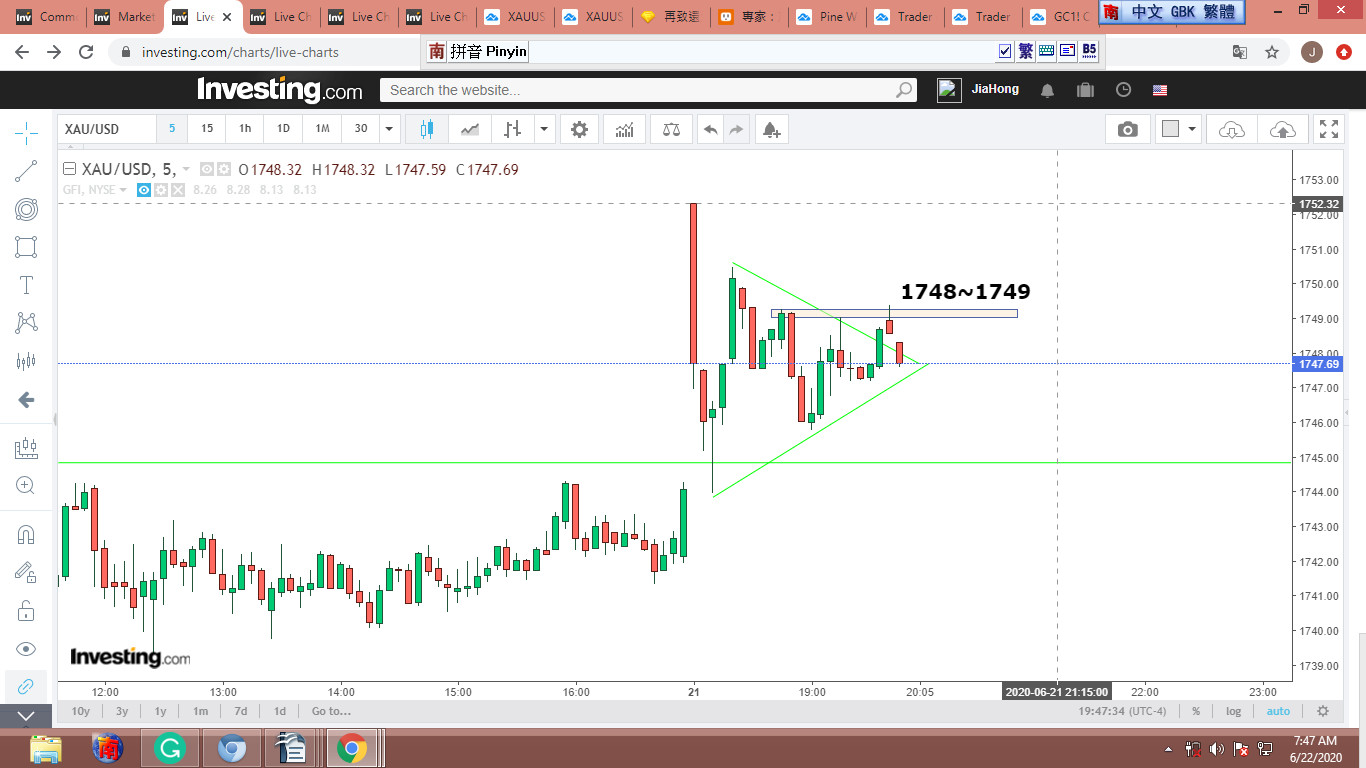Collapse the left drawing toolbar chevron
This screenshot has width=1366, height=768.
point(26,716)
